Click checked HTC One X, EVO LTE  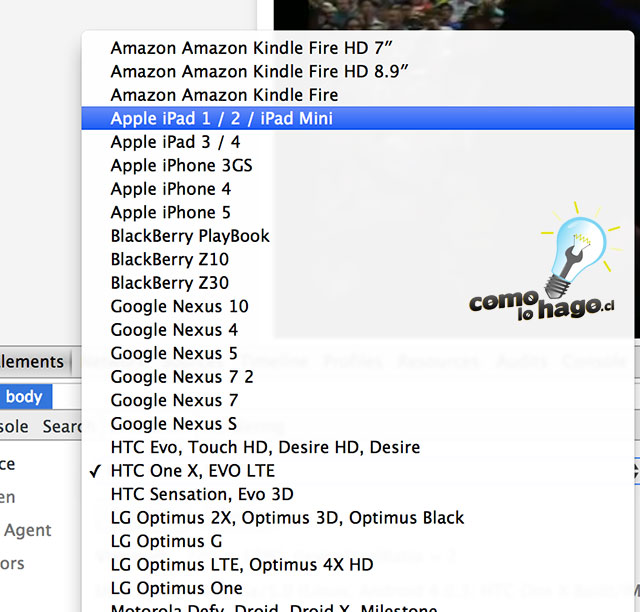pos(192,471)
